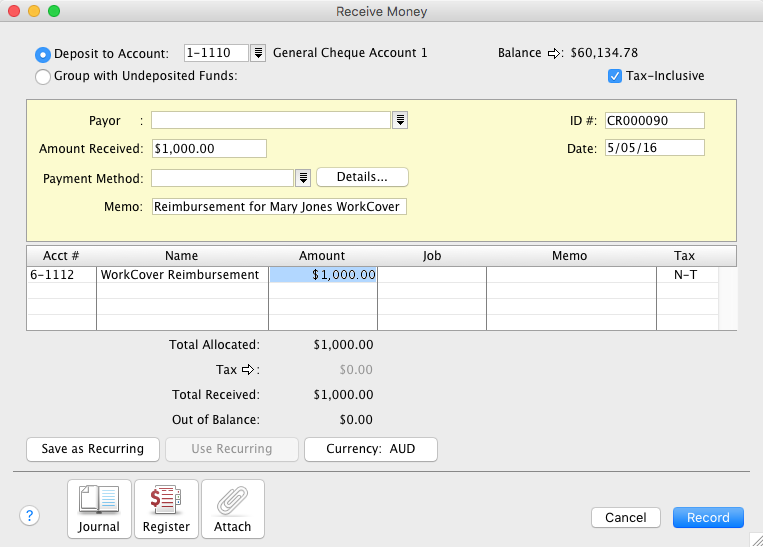
Task: Open the Journal icon button
Action: 99,509
